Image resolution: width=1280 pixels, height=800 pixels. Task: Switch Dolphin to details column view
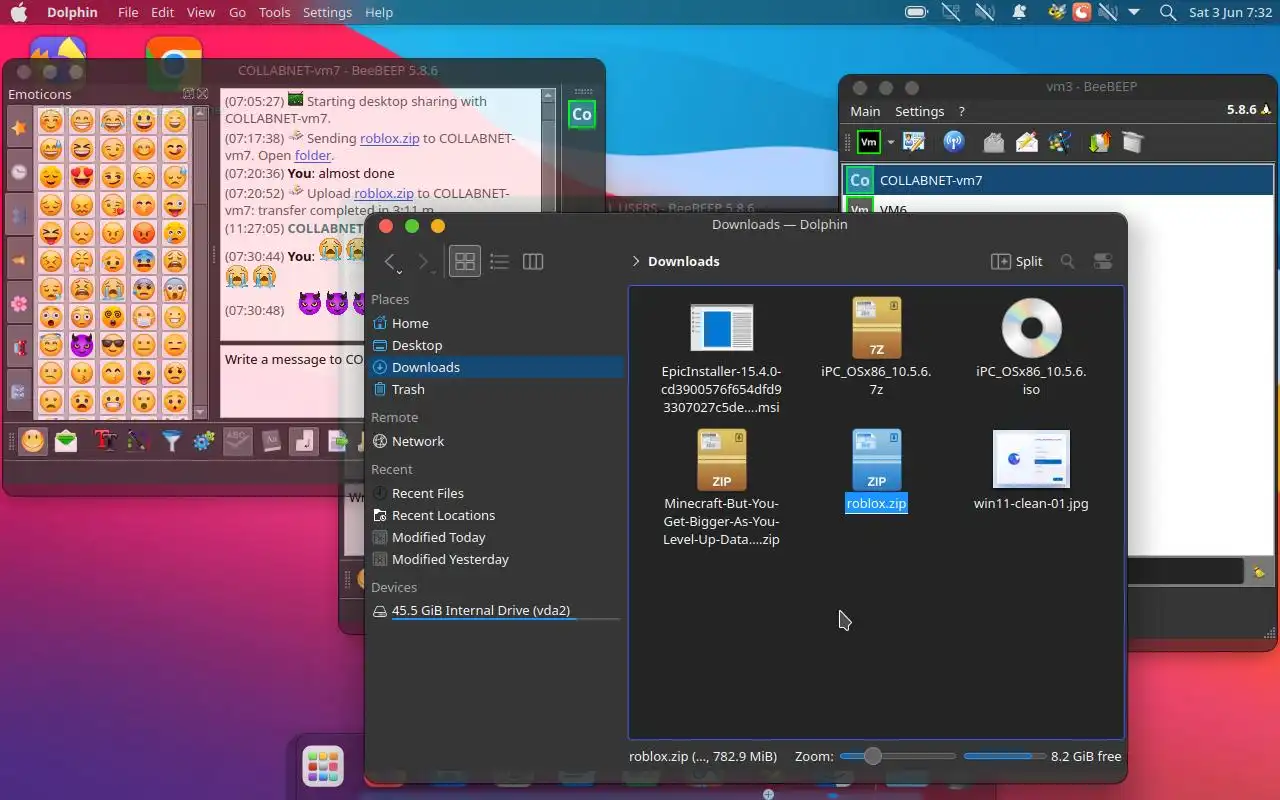point(533,261)
